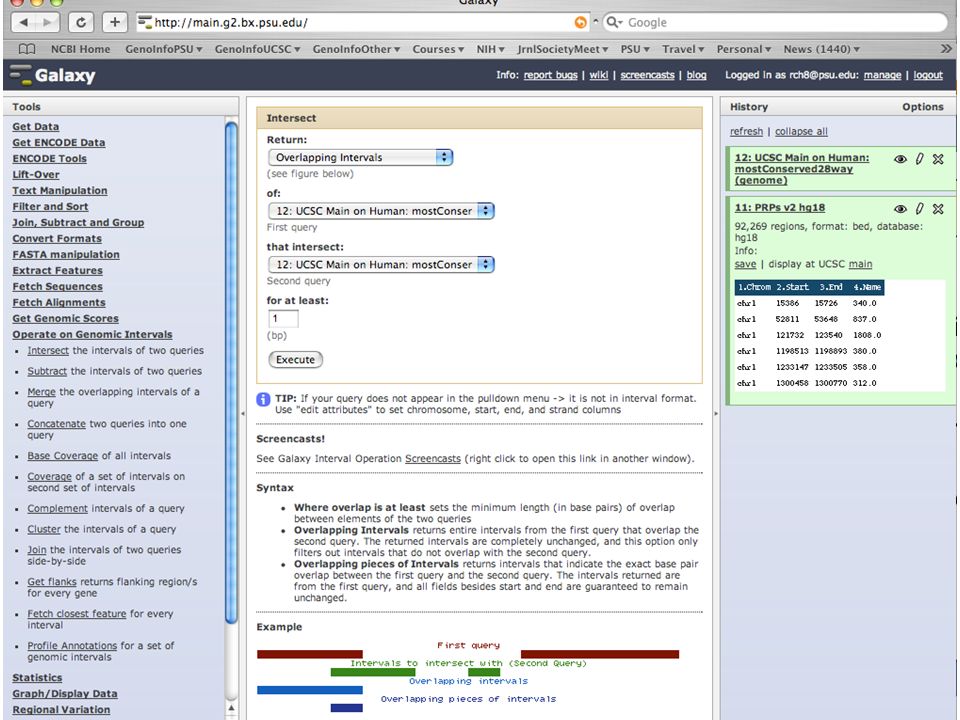The width and height of the screenshot is (960, 720).
Task: Reload the page with the refresh icon
Action: click(81, 23)
